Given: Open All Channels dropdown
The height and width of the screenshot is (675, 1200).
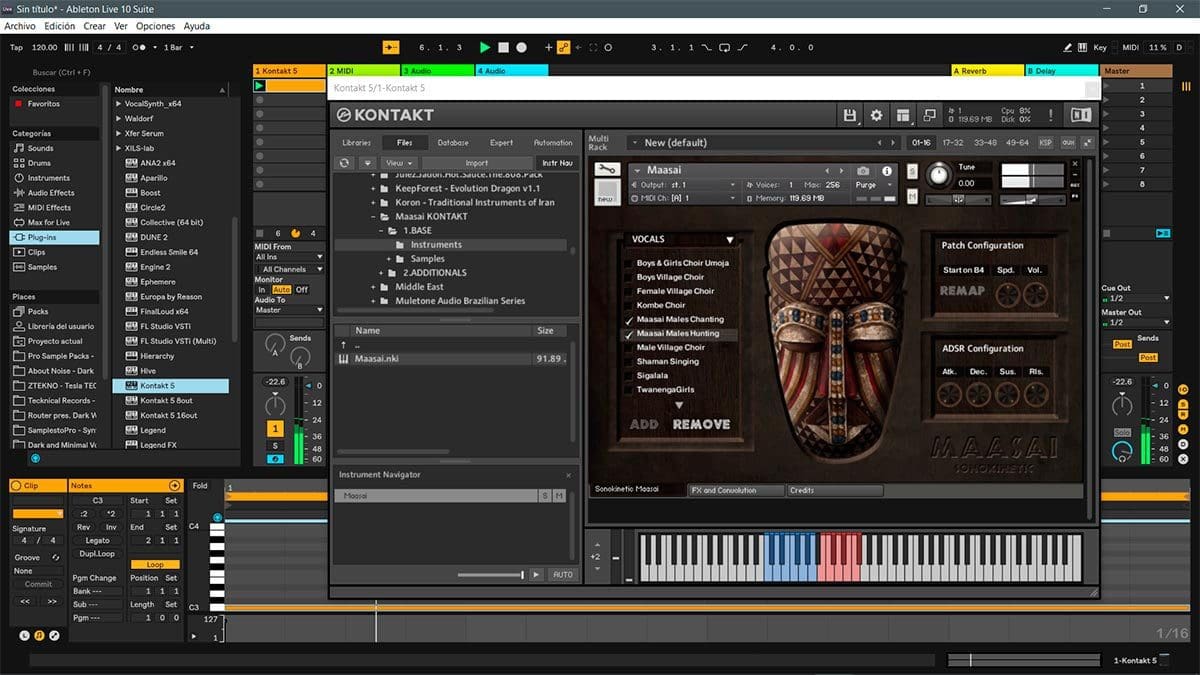Looking at the screenshot, I should 289,269.
